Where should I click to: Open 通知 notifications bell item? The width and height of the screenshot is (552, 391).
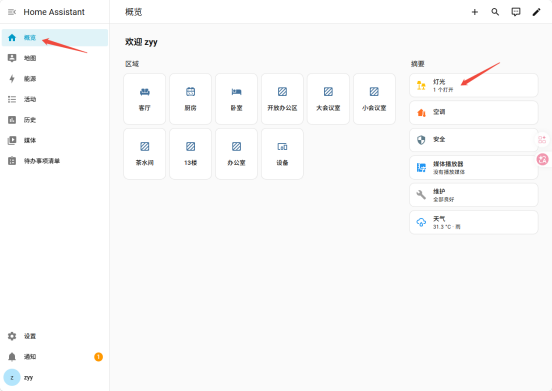pos(55,357)
